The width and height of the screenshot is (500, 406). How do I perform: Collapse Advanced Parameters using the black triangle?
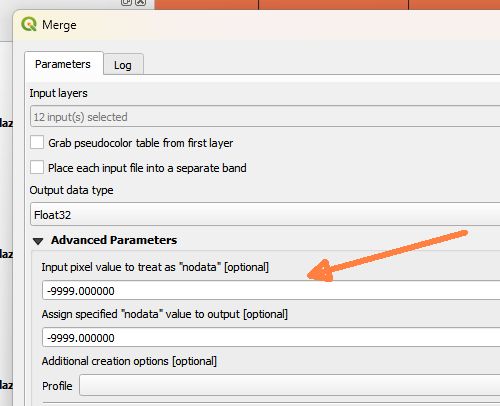38,241
